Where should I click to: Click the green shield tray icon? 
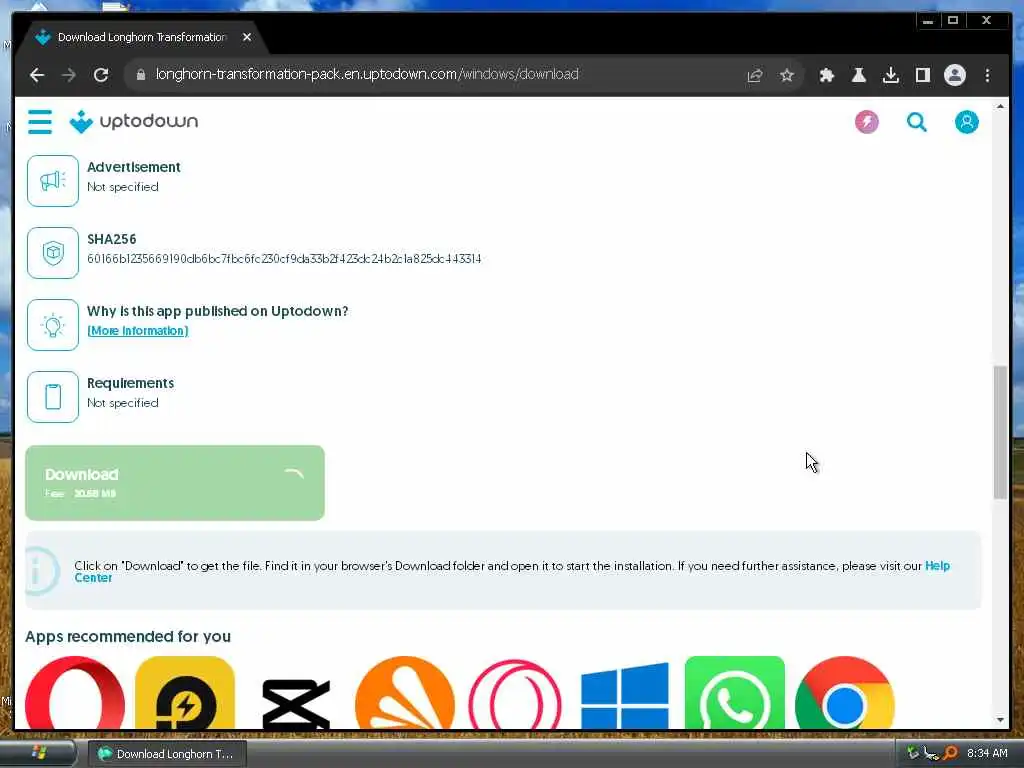tap(912, 753)
